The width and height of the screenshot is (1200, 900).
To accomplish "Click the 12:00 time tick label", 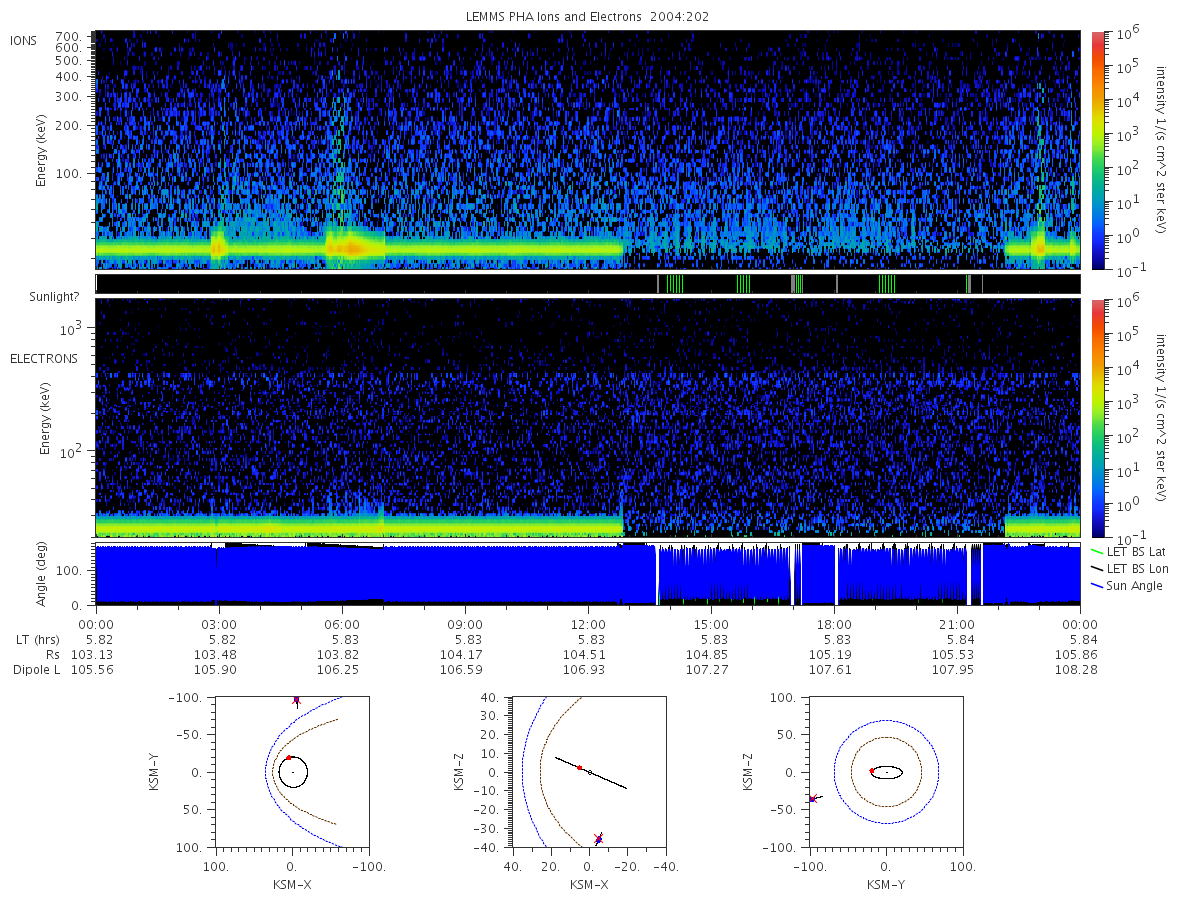I will click(588, 623).
